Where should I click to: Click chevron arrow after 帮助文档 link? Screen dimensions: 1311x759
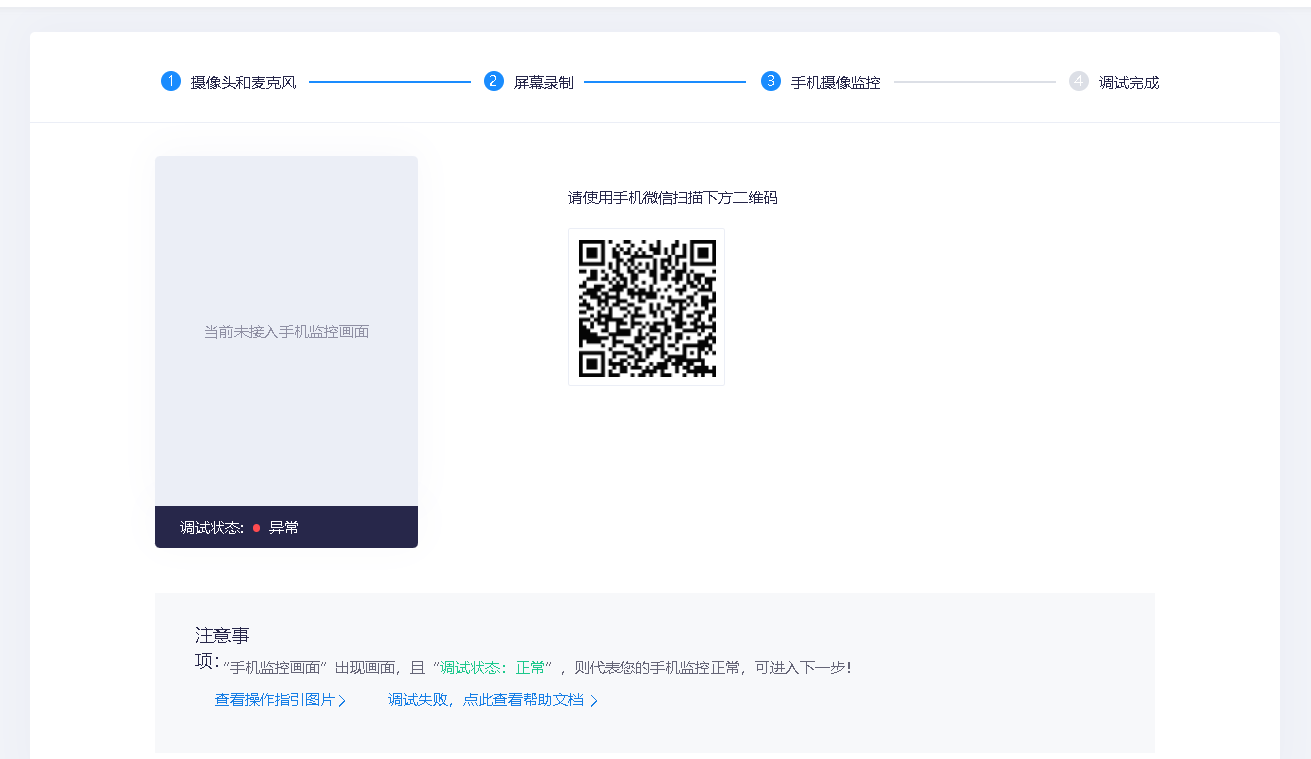tap(594, 701)
